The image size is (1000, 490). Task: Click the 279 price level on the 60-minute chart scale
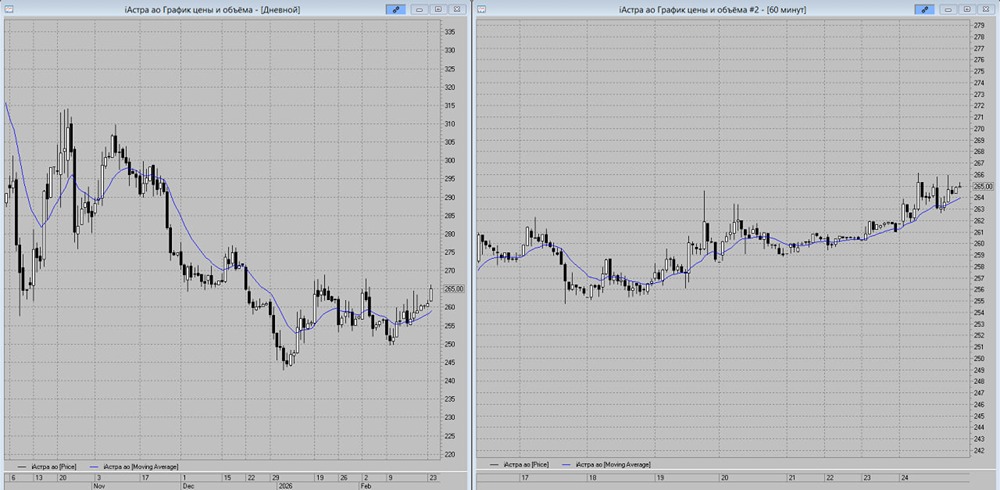980,25
